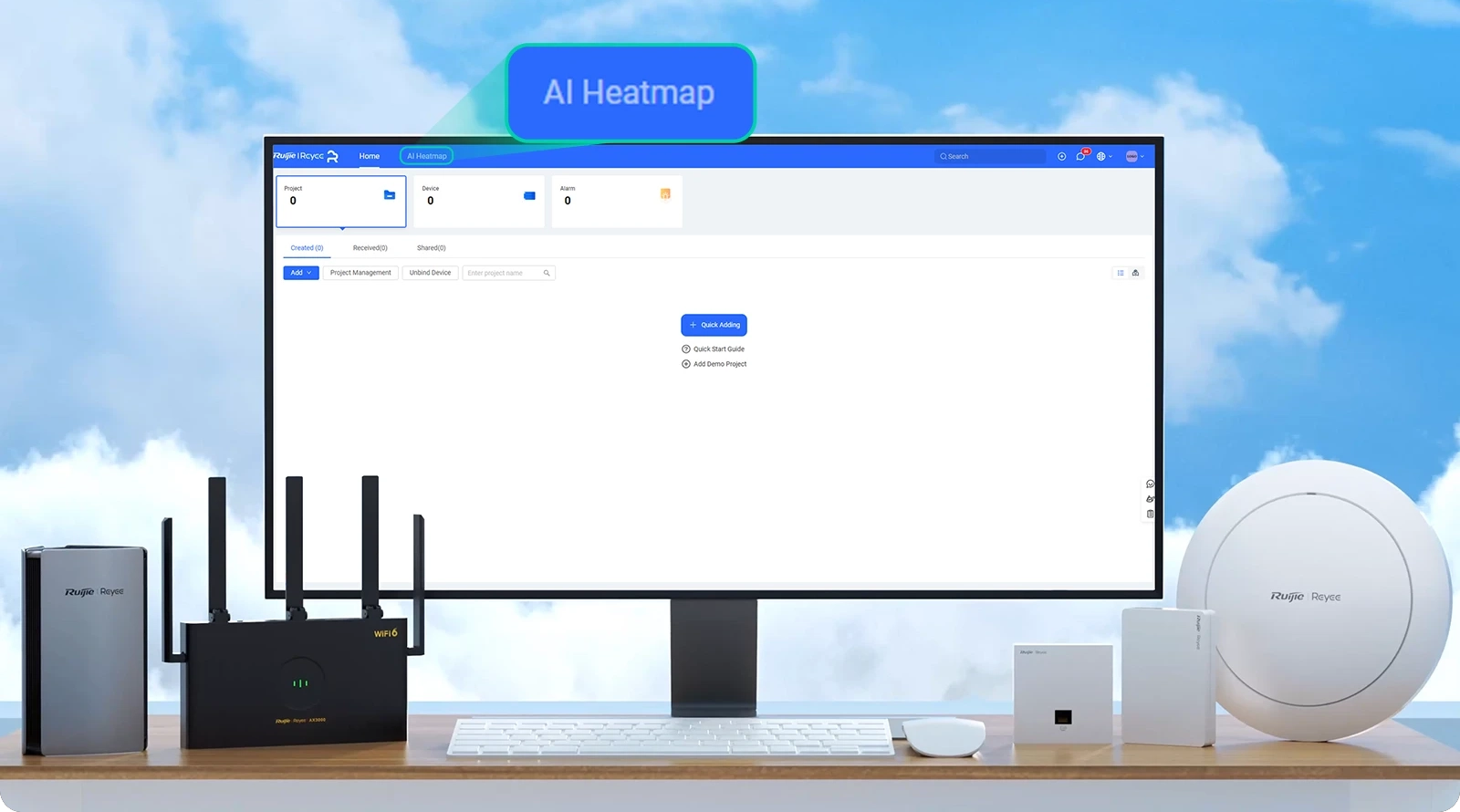Screen dimensions: 1460x812
Task: Expand the Add dropdown button
Action: (x=301, y=273)
